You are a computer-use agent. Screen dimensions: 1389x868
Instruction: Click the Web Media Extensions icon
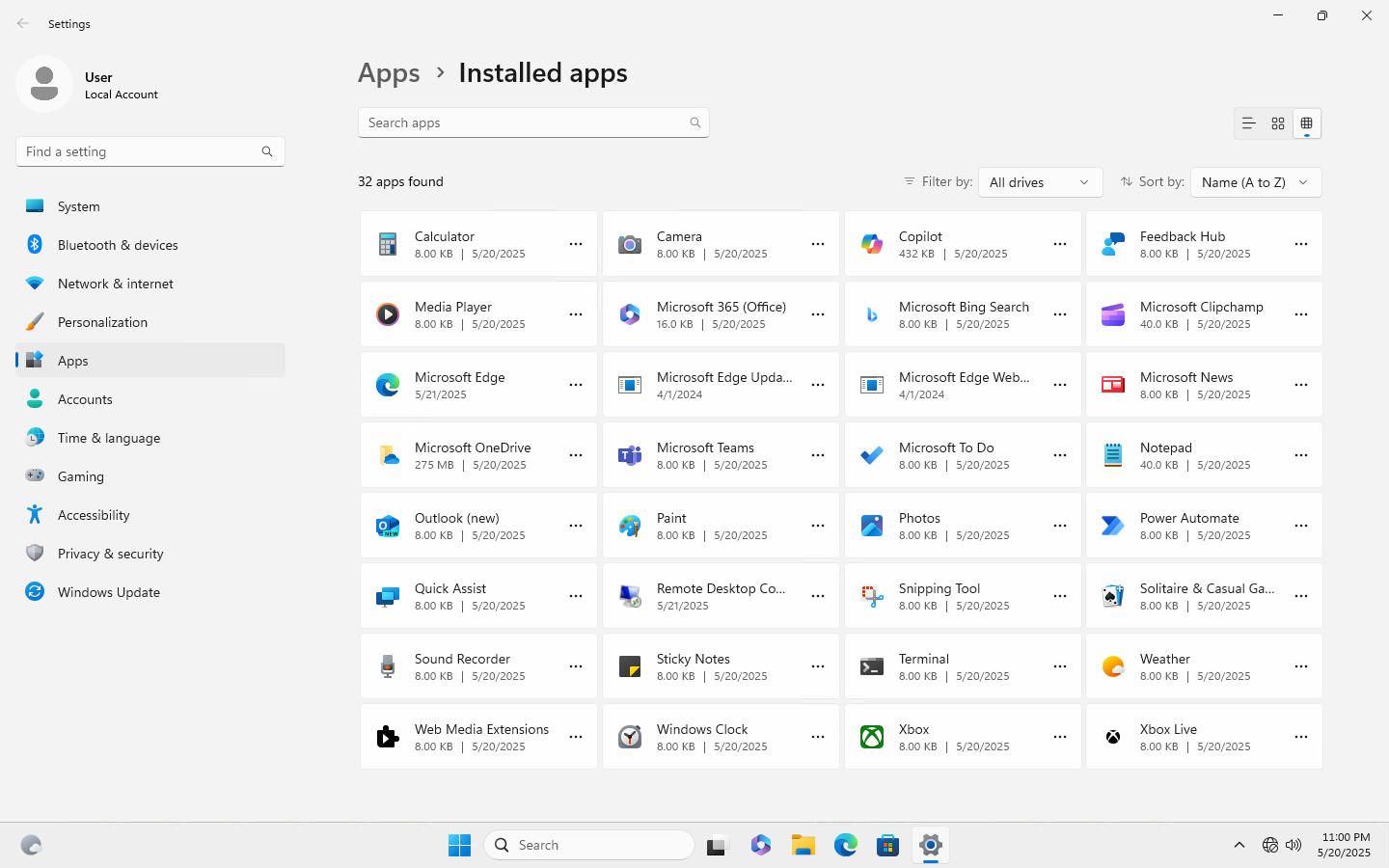click(x=388, y=737)
